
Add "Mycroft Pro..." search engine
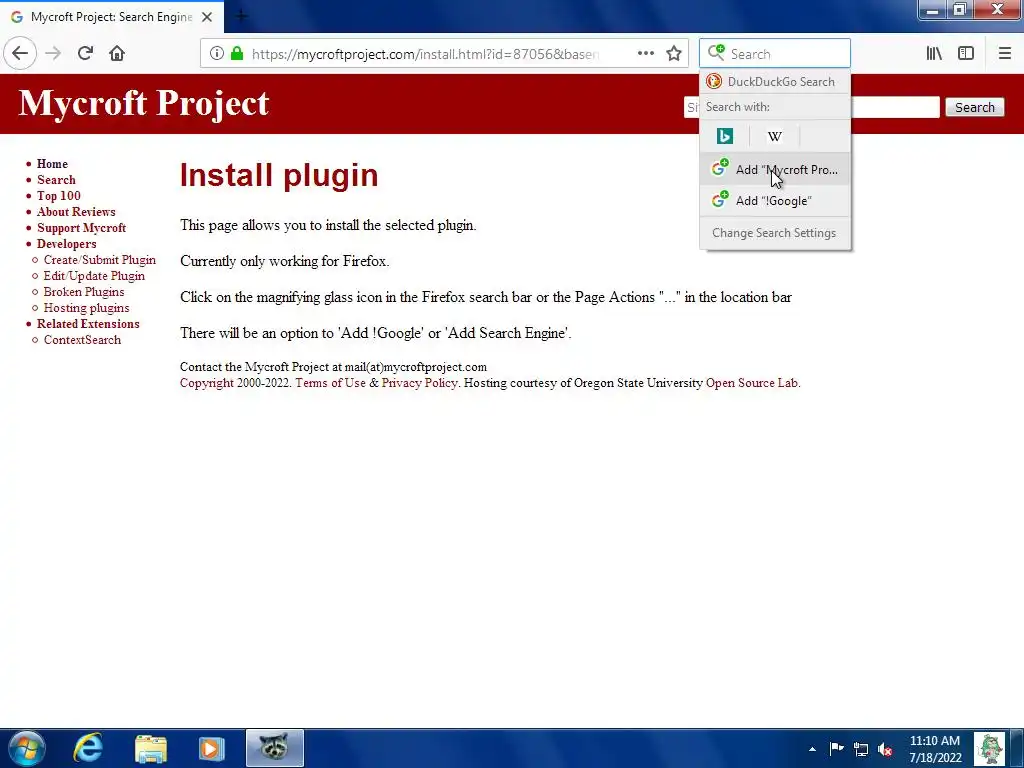775,169
